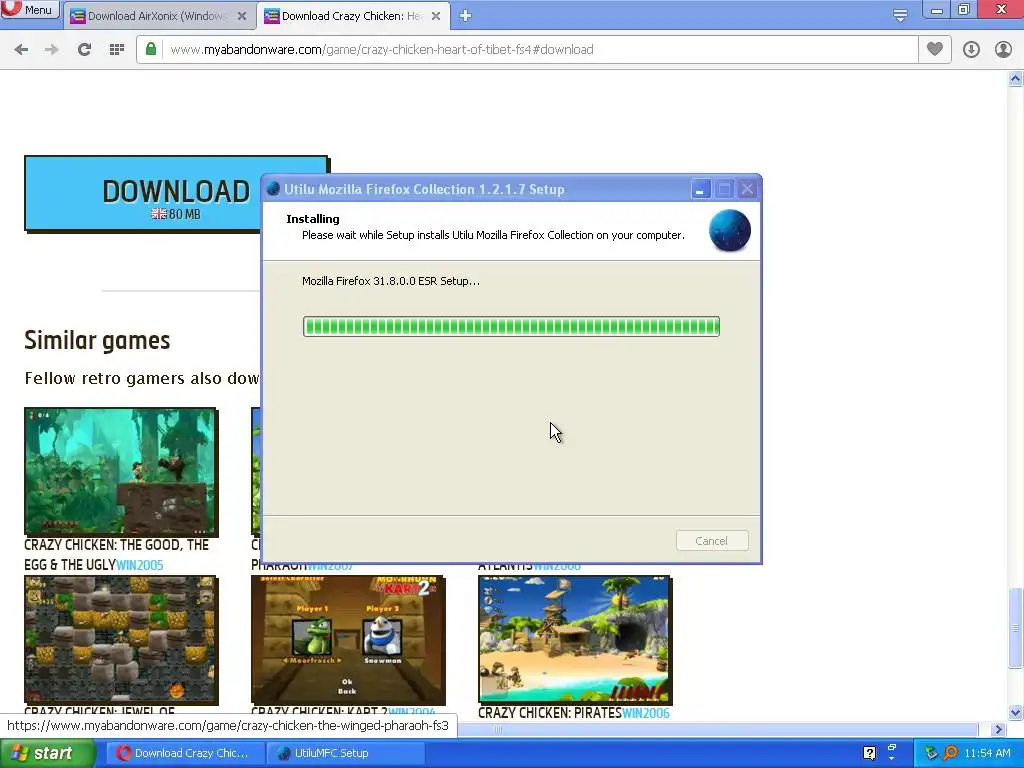
Task: Click the Mozilla Firefox 31.8.0.0 ESR Setup text
Action: [x=391, y=281]
